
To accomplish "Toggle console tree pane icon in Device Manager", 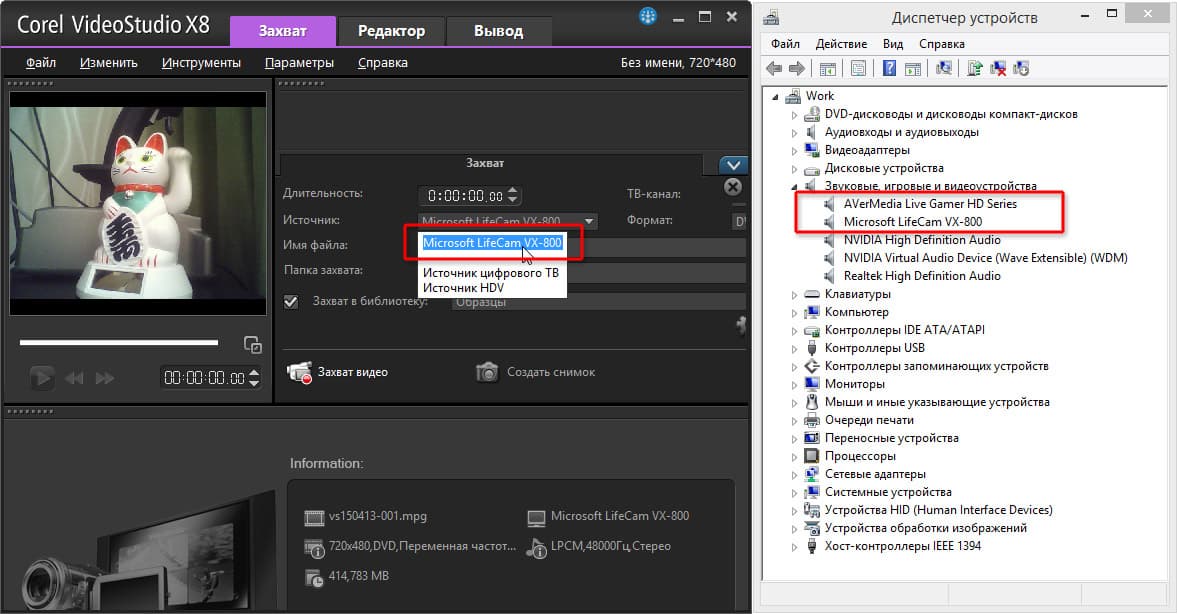I will 828,68.
